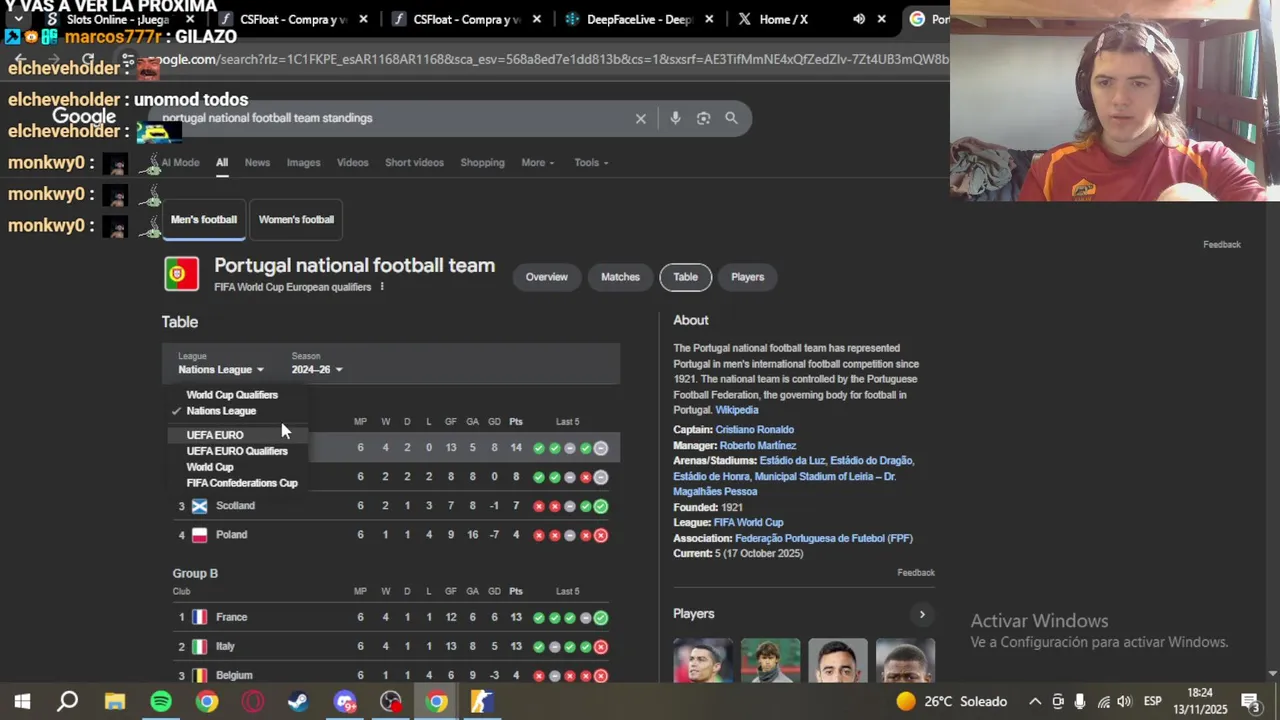Select Men's football chip
1280x720 pixels.
coord(204,220)
